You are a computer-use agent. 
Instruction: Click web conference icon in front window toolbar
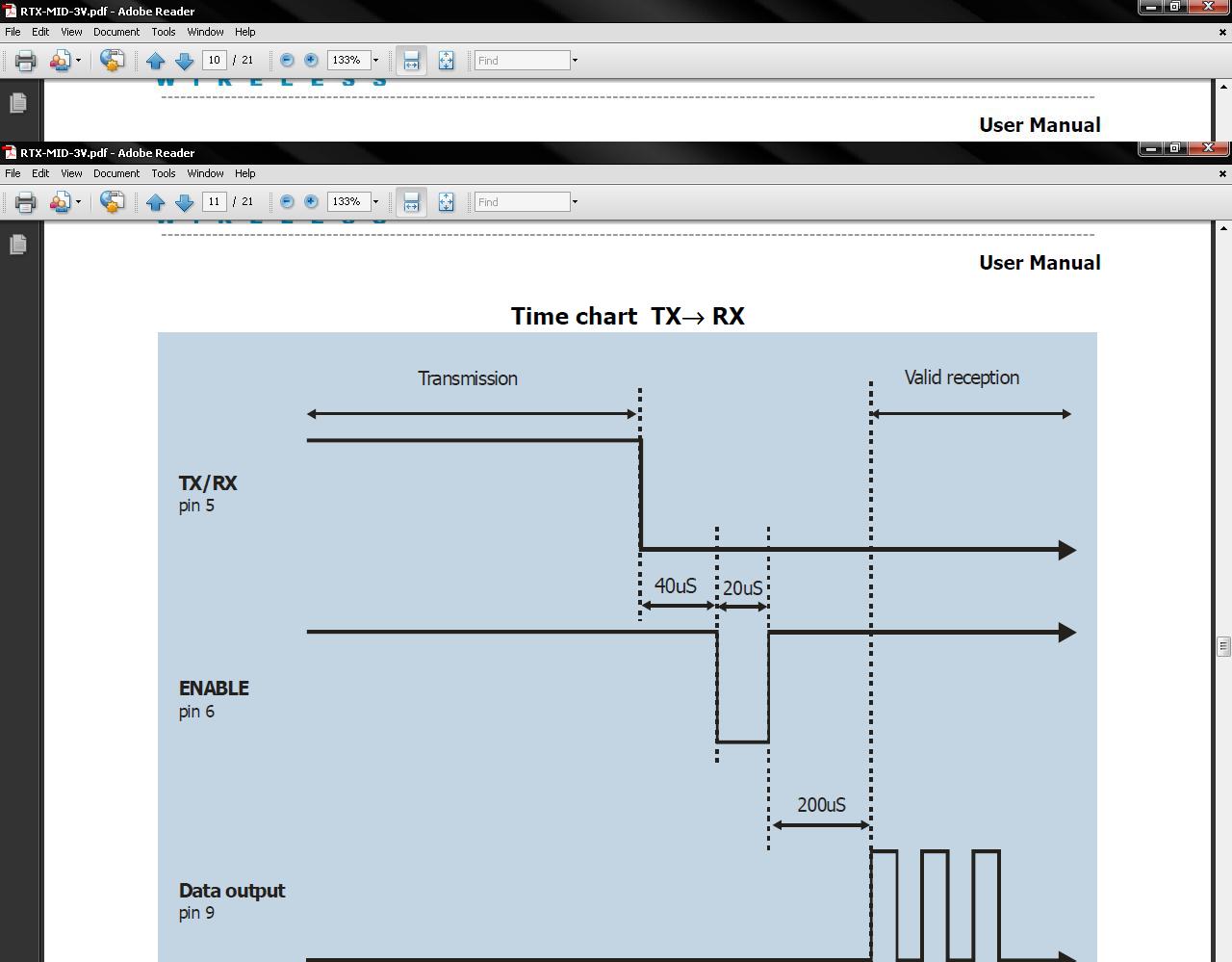112,202
